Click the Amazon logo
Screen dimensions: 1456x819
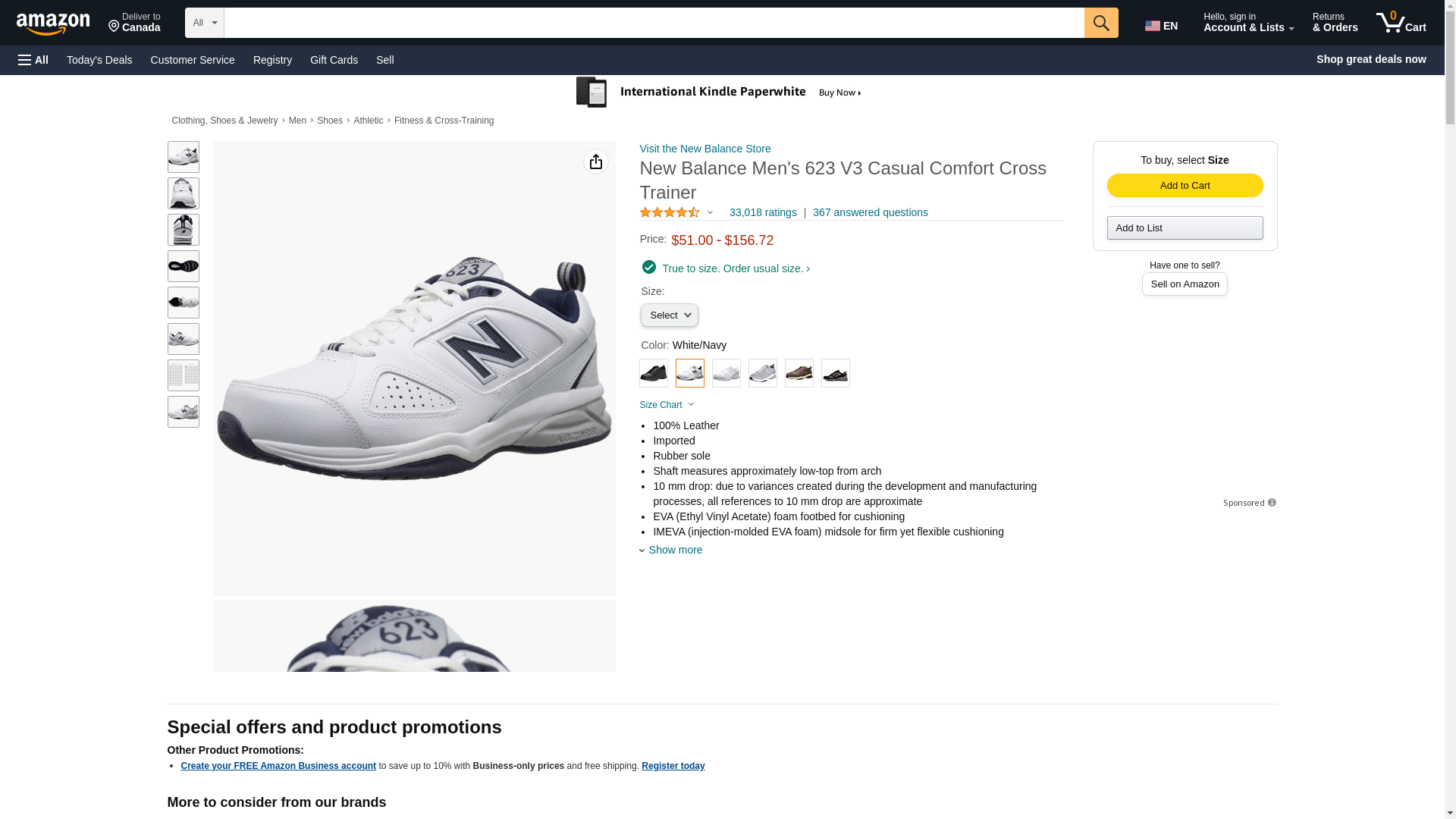point(53,24)
